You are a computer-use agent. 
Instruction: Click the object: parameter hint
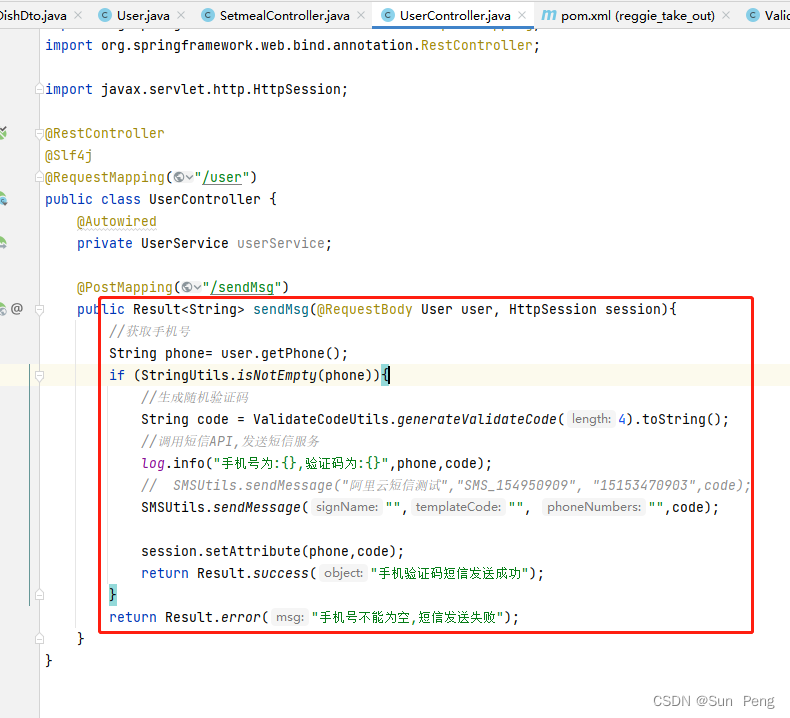pyautogui.click(x=343, y=573)
